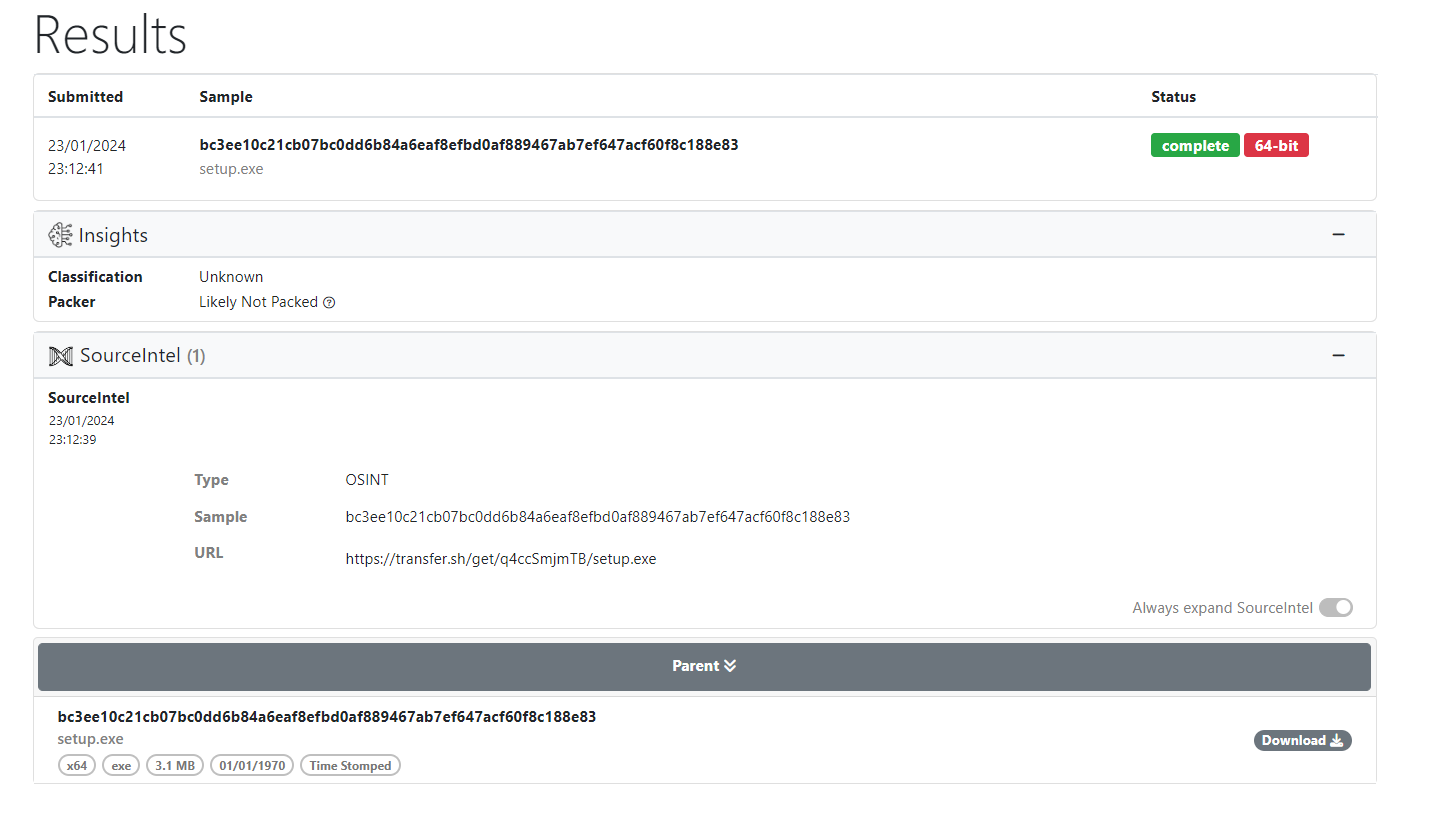Click the Time Stomped tag

click(350, 766)
